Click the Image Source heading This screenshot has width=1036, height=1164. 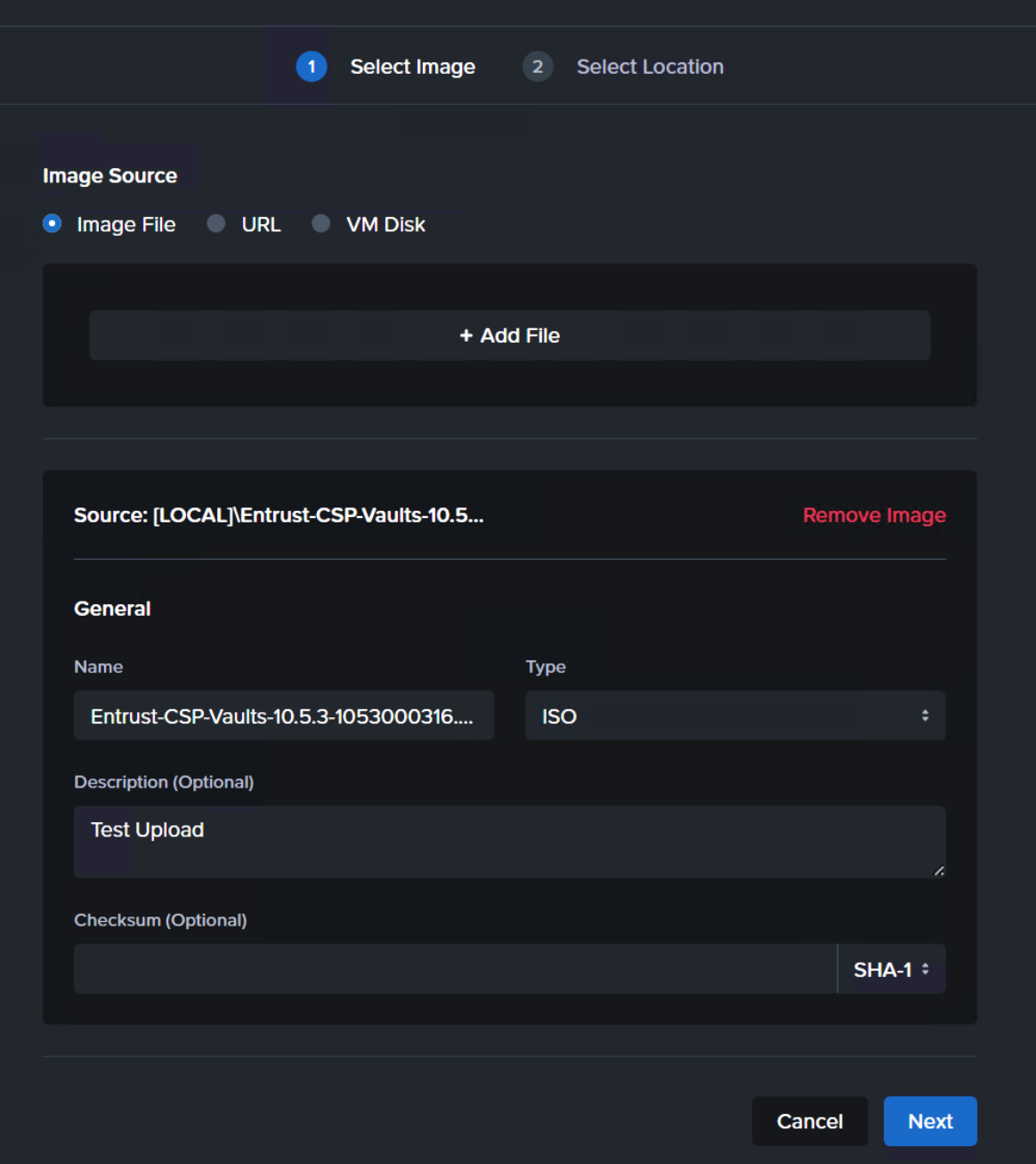[x=110, y=175]
